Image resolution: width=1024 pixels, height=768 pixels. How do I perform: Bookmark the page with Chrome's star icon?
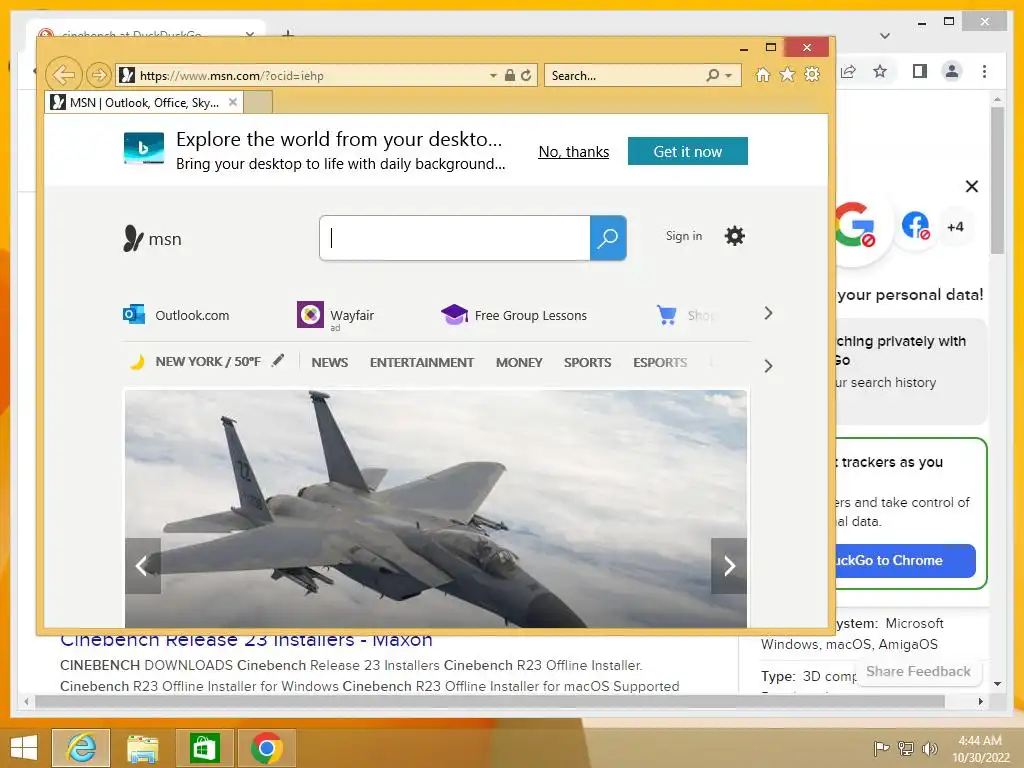tap(880, 71)
